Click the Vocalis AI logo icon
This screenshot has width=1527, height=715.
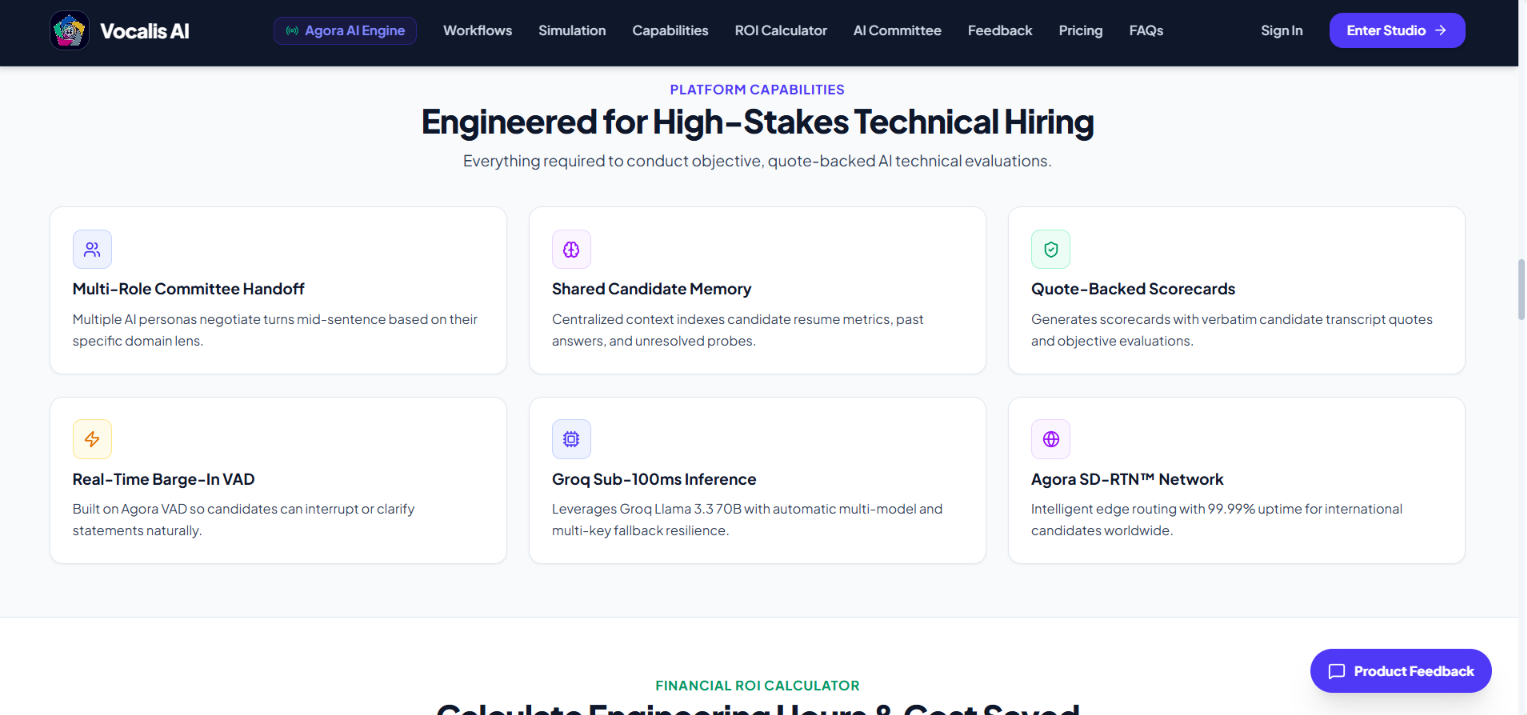click(x=69, y=31)
